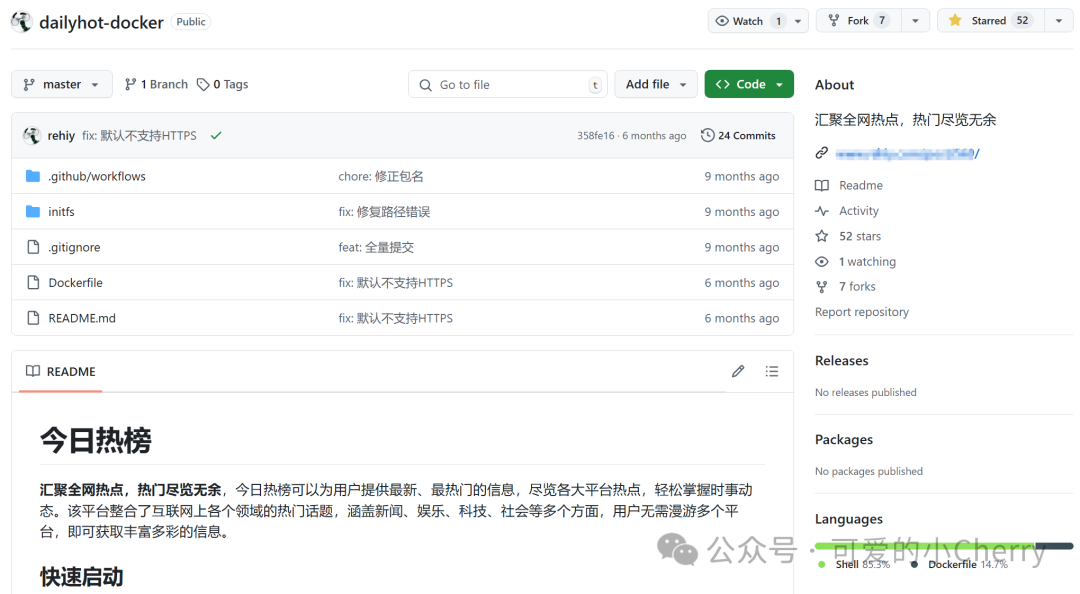This screenshot has height=594, width=1080.
Task: Focus the Go to file search field
Action: 508,84
